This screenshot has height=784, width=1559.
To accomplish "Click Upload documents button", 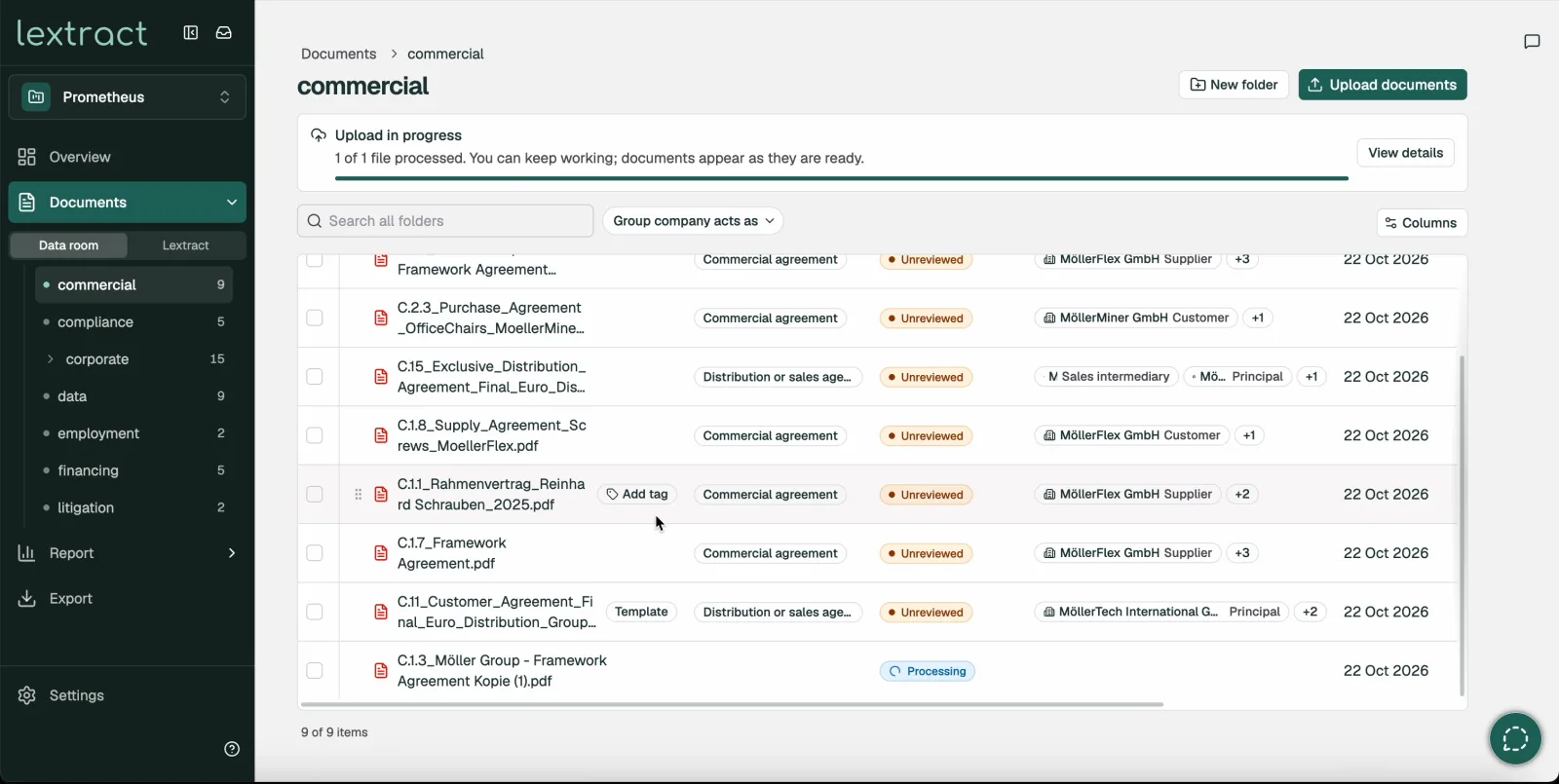I will point(1383,85).
